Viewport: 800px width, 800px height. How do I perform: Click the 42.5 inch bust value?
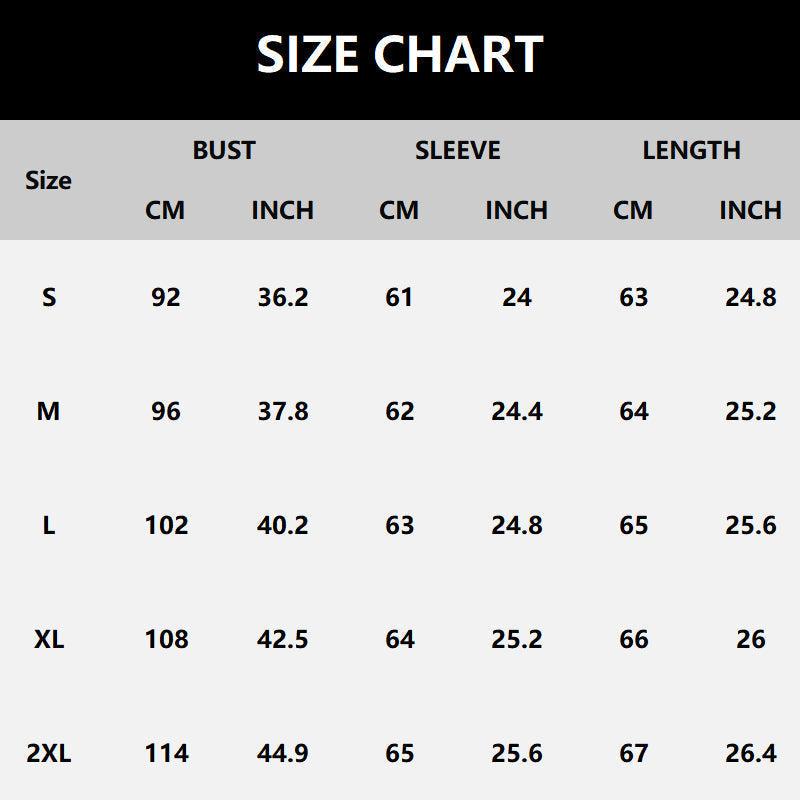click(283, 639)
